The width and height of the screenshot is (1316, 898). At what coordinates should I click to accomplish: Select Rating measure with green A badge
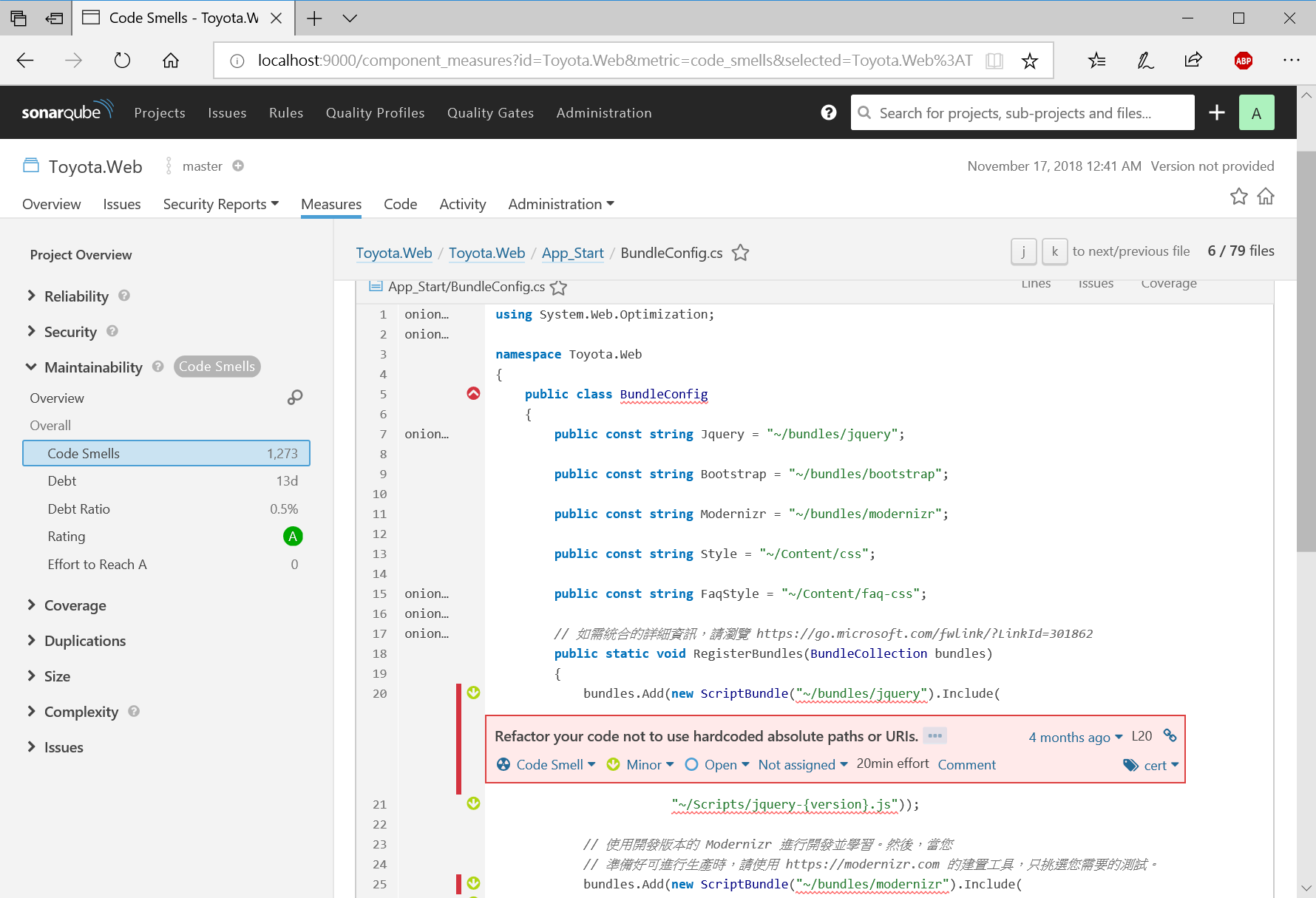pos(166,536)
